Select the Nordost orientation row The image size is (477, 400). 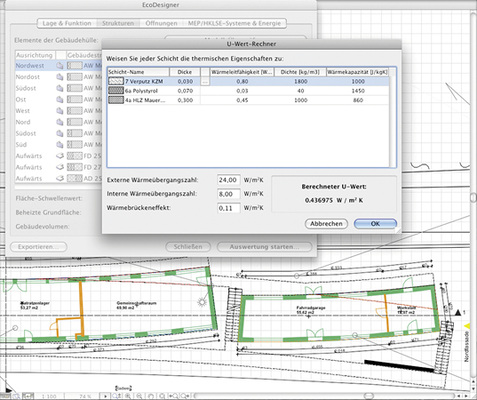[x=58, y=77]
